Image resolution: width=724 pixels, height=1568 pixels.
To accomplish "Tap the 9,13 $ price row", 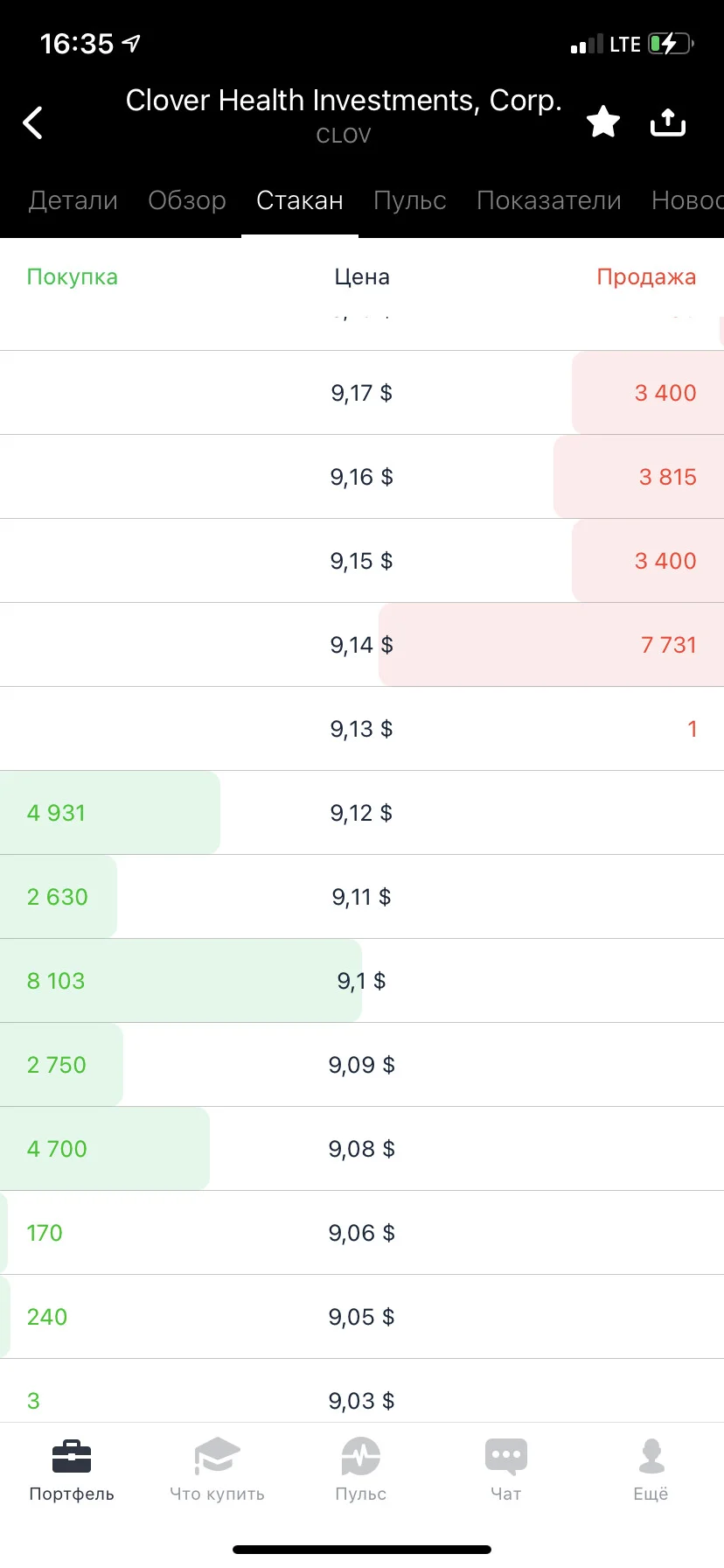I will click(362, 729).
